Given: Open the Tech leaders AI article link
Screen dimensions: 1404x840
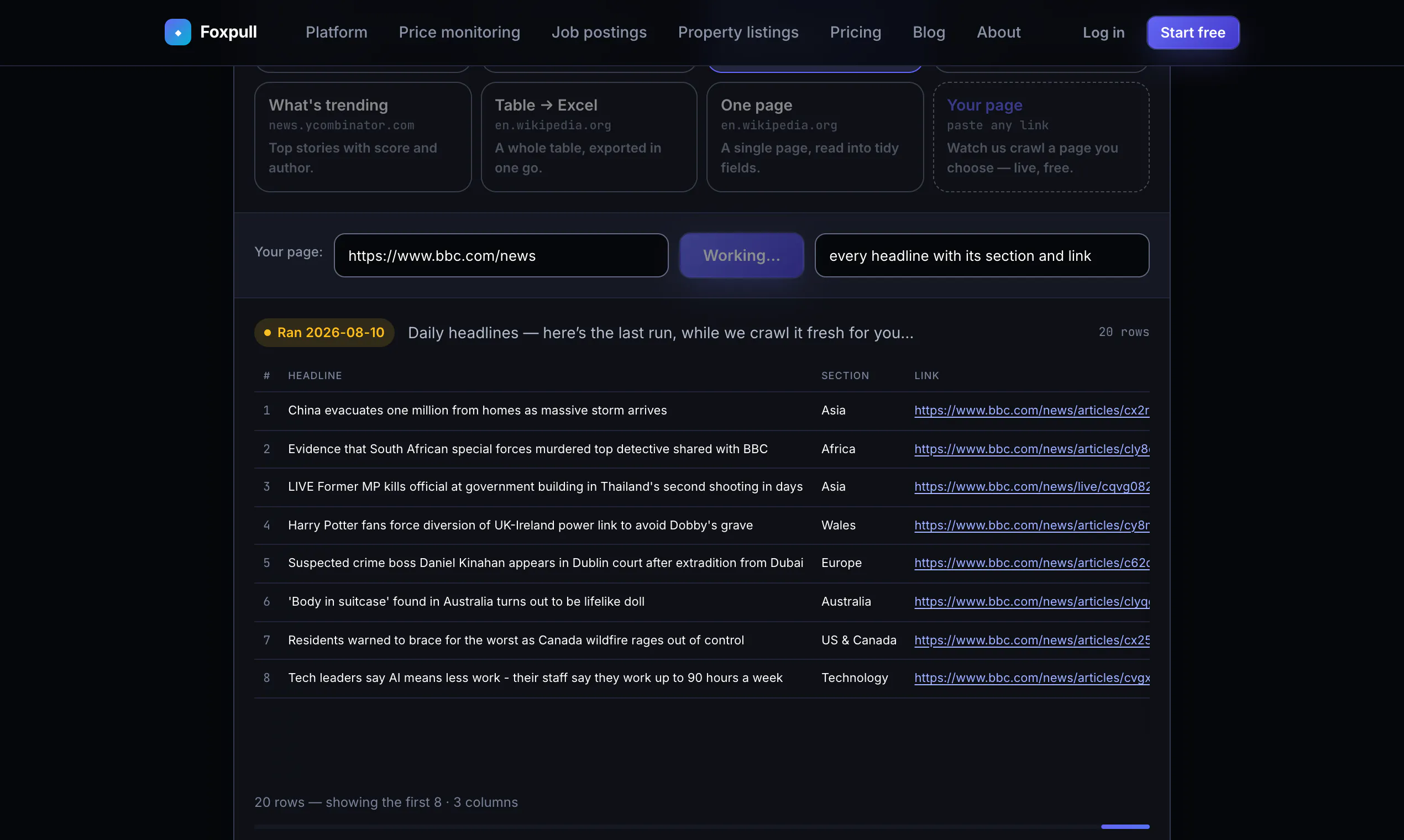Looking at the screenshot, I should click(1031, 678).
